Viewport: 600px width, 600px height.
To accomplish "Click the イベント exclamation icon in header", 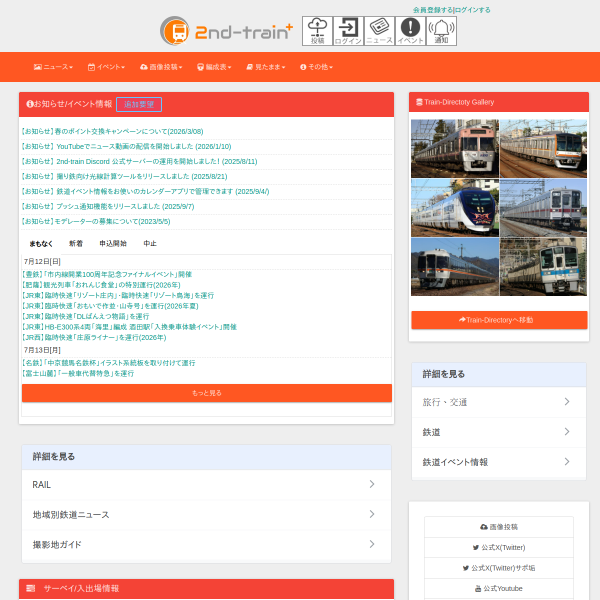I will pos(410,31).
